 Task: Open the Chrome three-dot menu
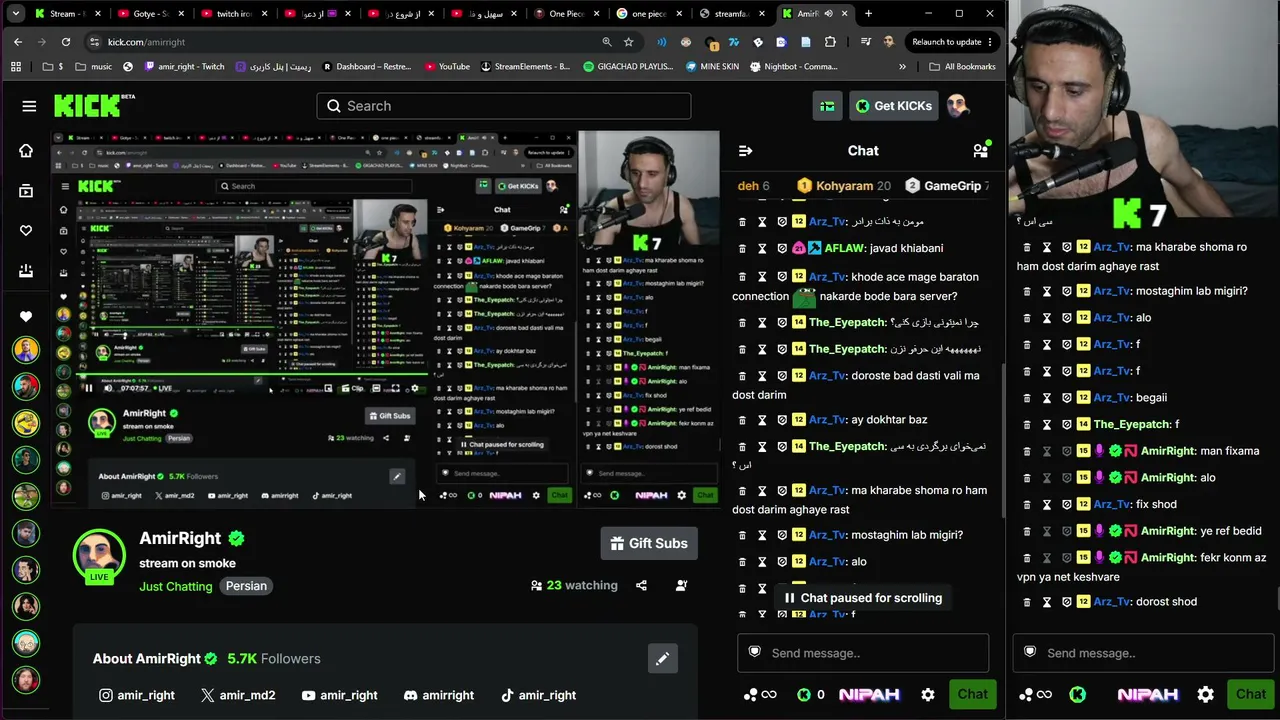(990, 42)
